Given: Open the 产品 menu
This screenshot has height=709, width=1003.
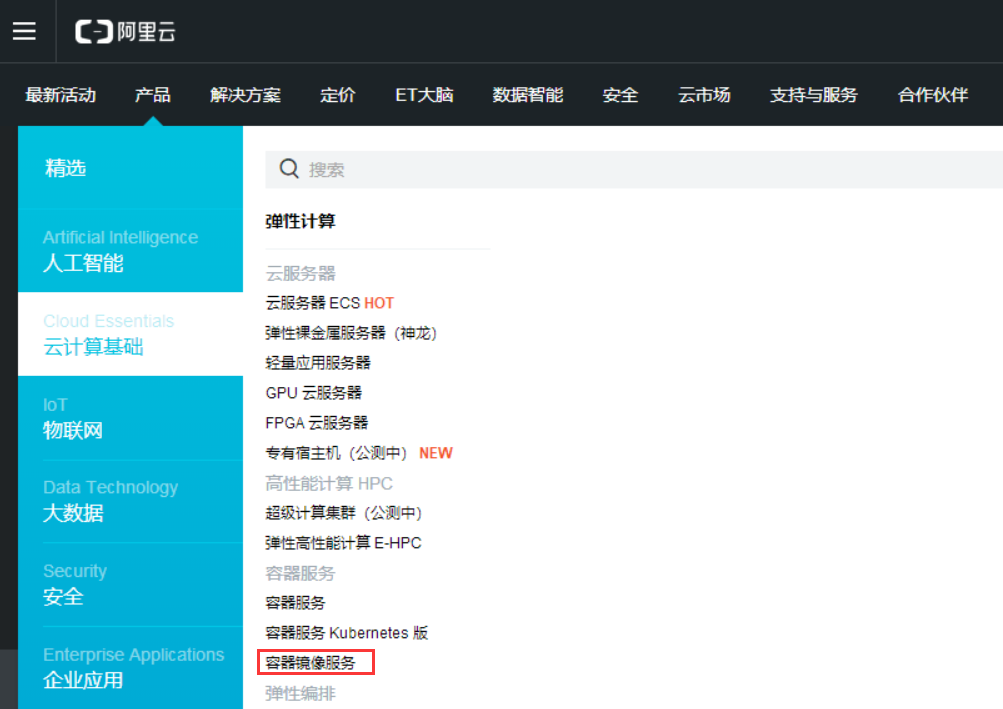Looking at the screenshot, I should 153,95.
